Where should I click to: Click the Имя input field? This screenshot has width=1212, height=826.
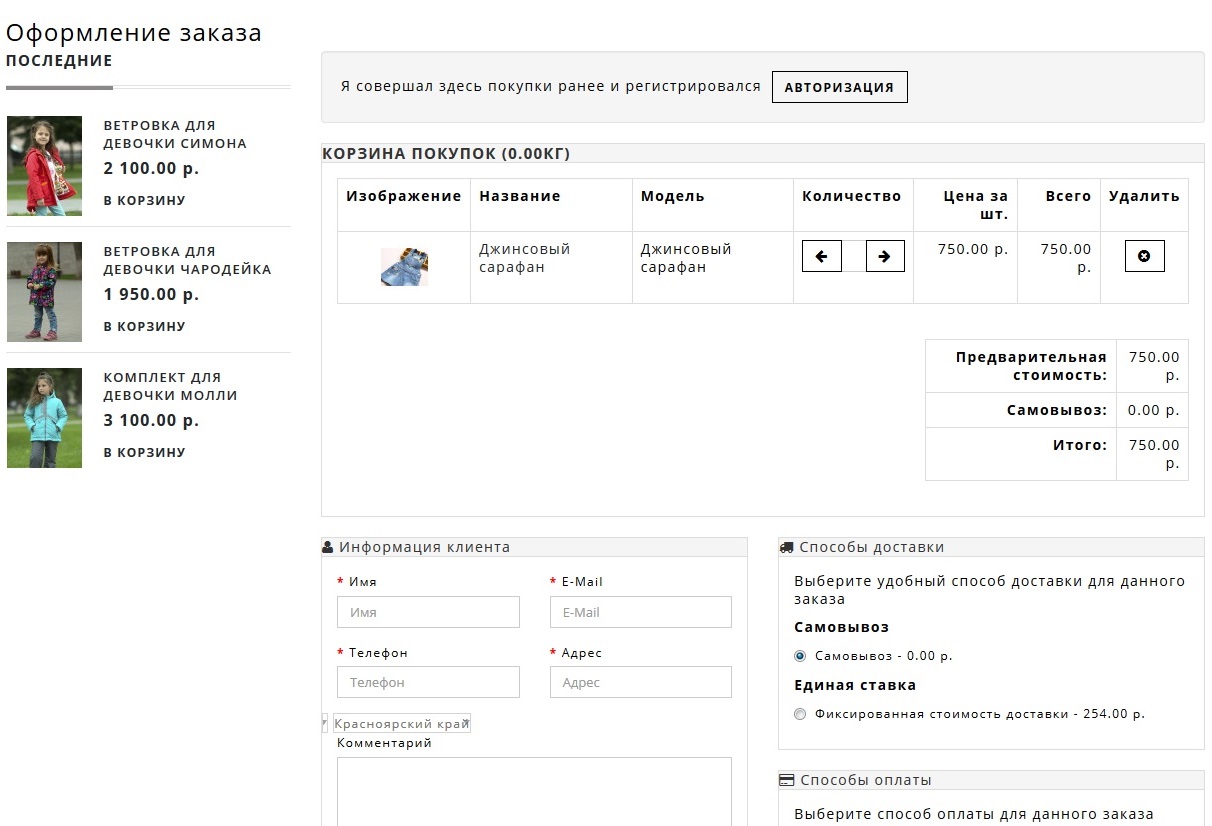click(x=428, y=612)
